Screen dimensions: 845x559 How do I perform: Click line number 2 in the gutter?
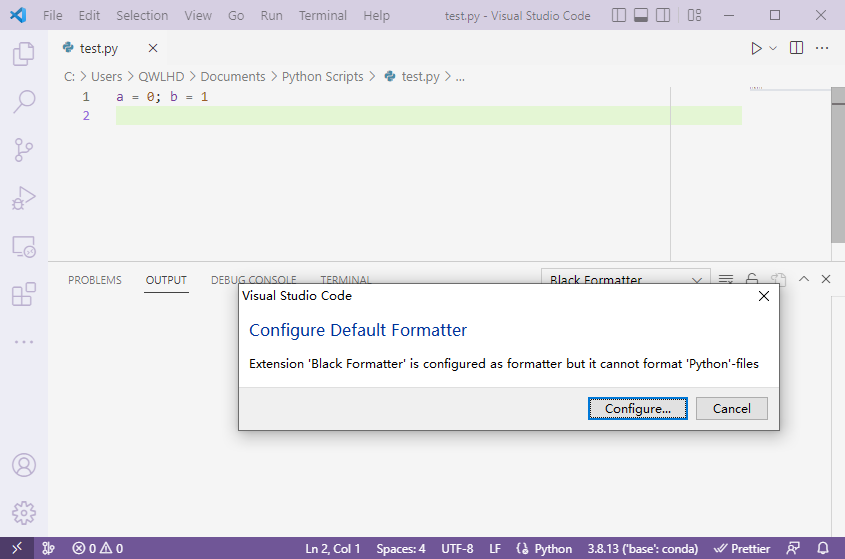click(86, 115)
